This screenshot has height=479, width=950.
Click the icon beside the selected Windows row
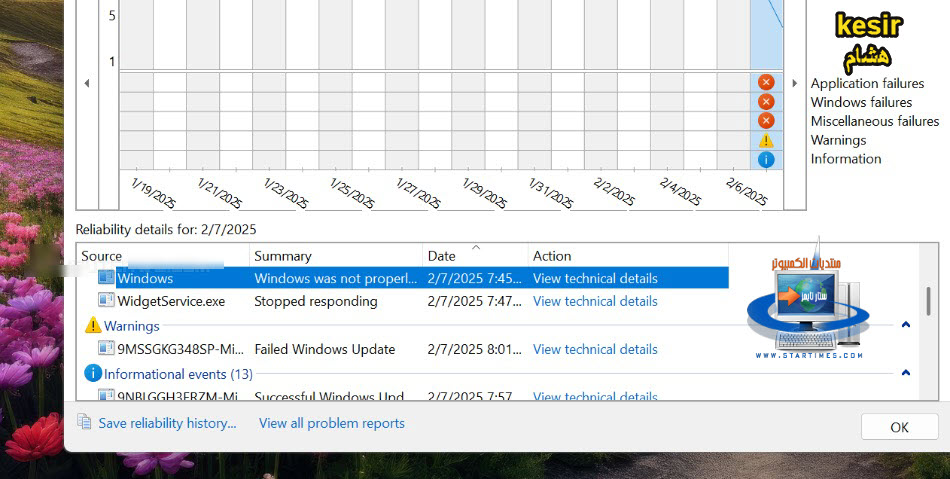107,277
